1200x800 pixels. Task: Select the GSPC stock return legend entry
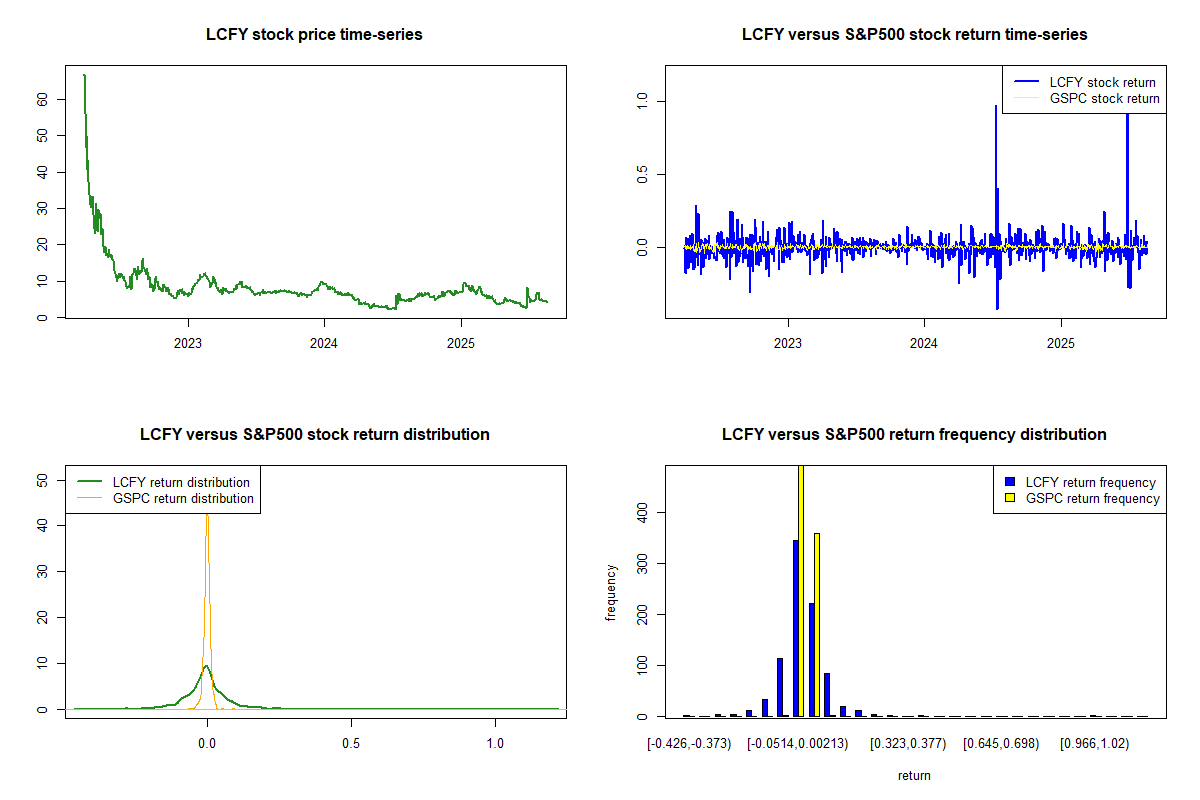[1104, 99]
